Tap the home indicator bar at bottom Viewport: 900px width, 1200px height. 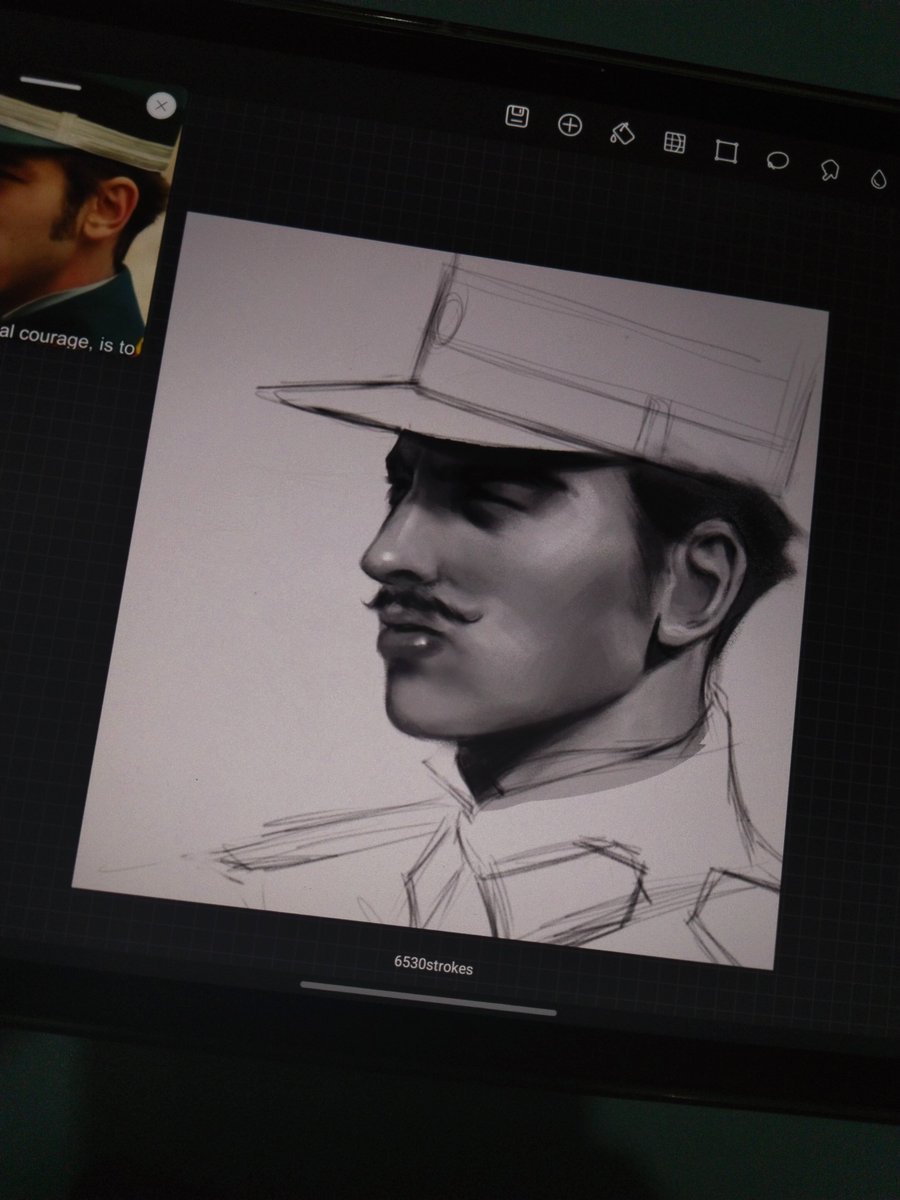[x=428, y=999]
